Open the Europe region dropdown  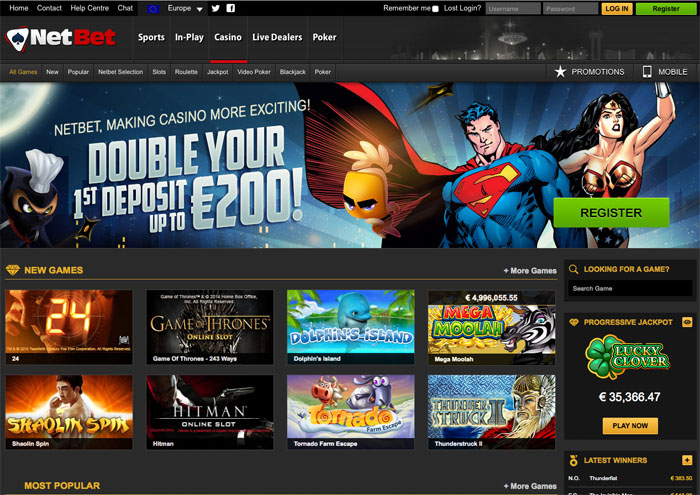(185, 8)
